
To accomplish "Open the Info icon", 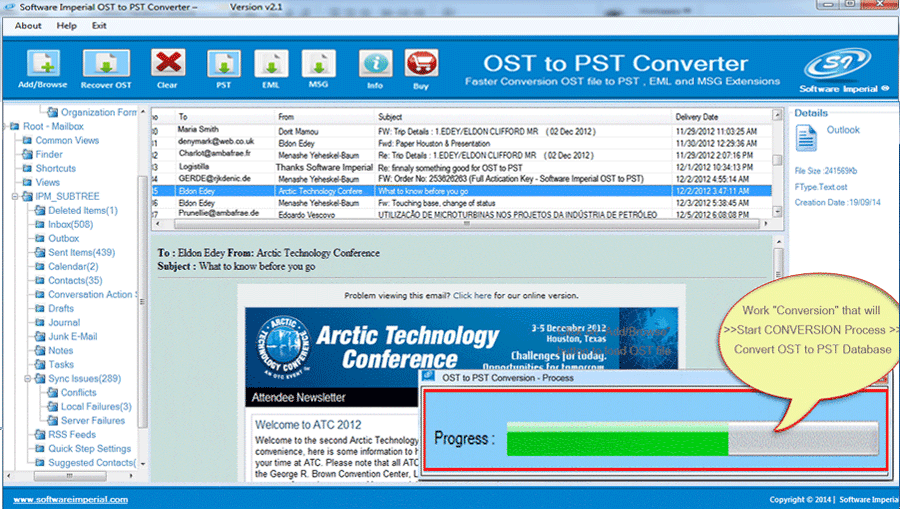I will [x=375, y=63].
